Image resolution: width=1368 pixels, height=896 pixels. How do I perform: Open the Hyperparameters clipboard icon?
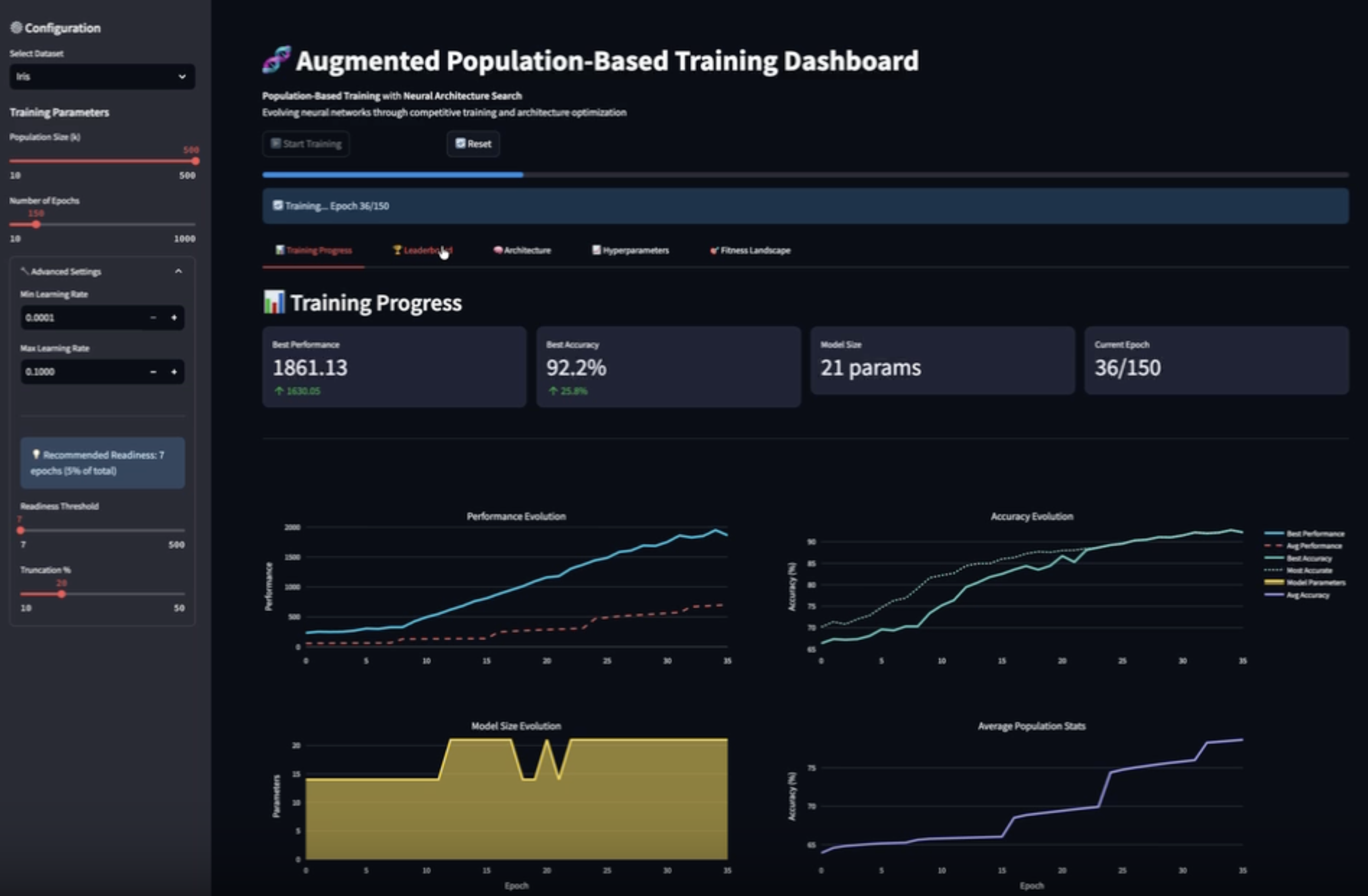tap(597, 250)
